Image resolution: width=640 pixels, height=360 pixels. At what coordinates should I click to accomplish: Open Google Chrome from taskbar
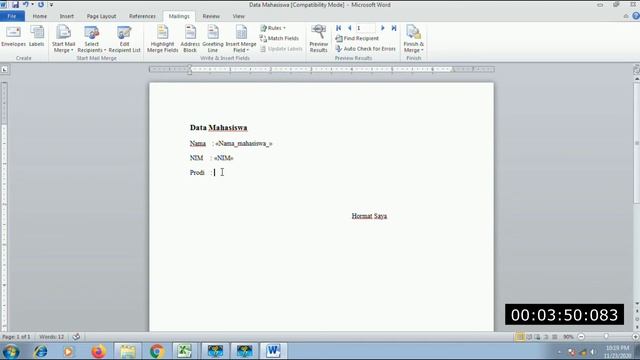[x=157, y=351]
